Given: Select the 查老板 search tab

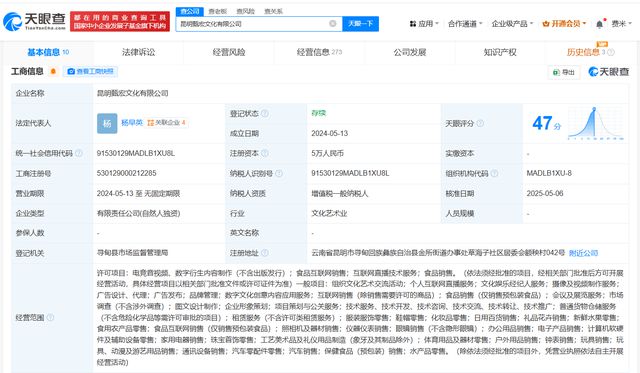Looking at the screenshot, I should 218,11.
